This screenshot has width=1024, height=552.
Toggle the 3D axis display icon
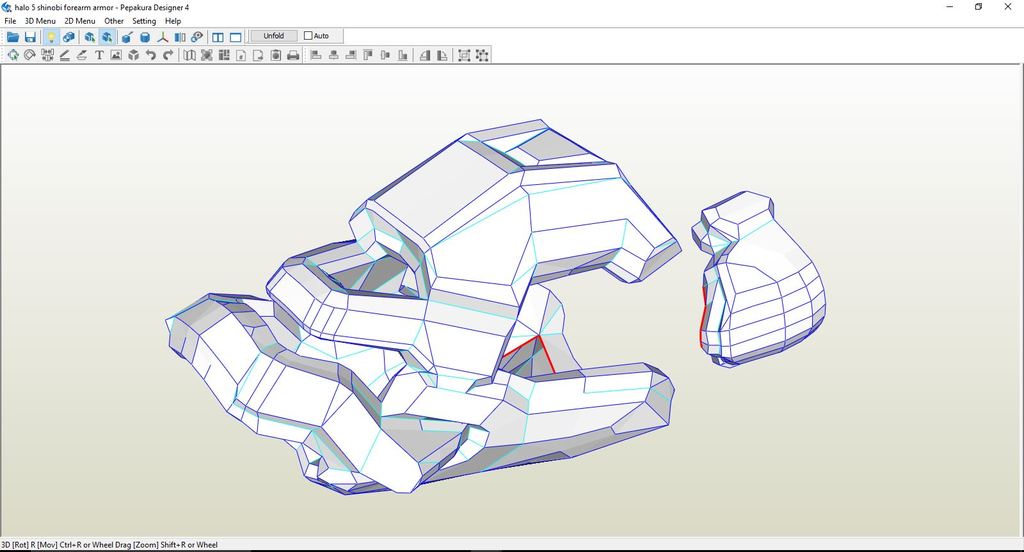(163, 37)
